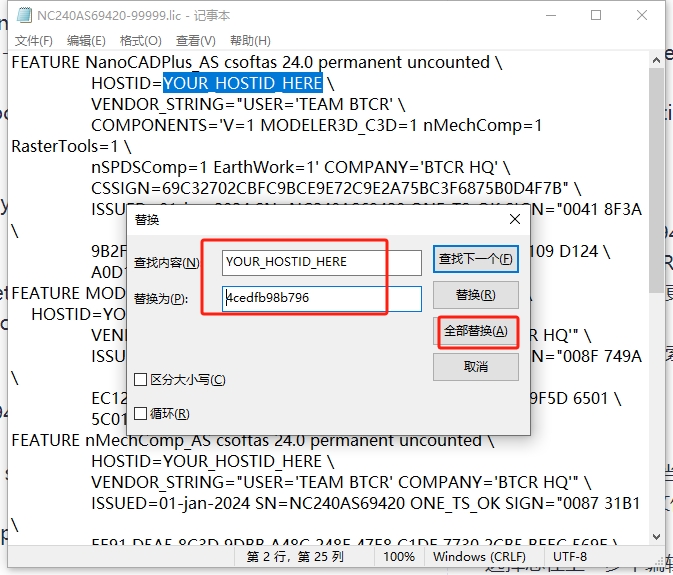Click the 'RasterTools=1' line

pyautogui.click(x=71, y=146)
